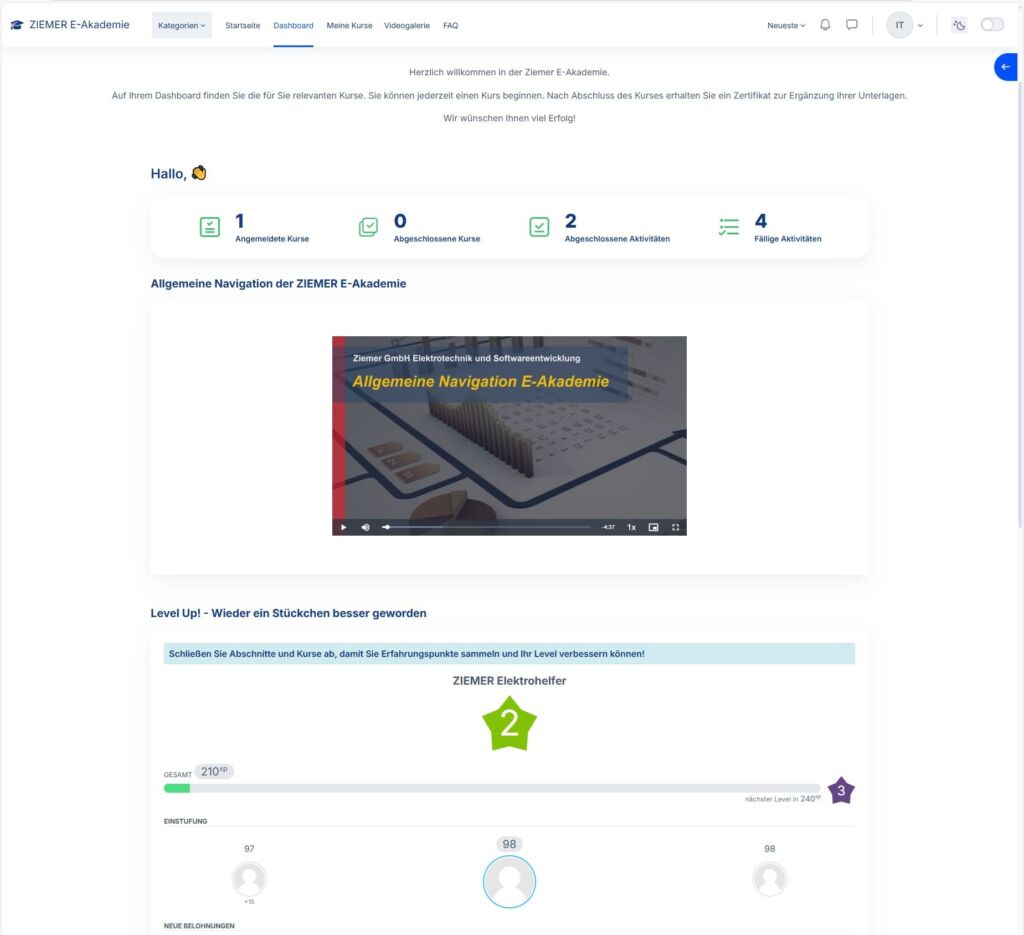Open the FAQ link

coord(450,25)
